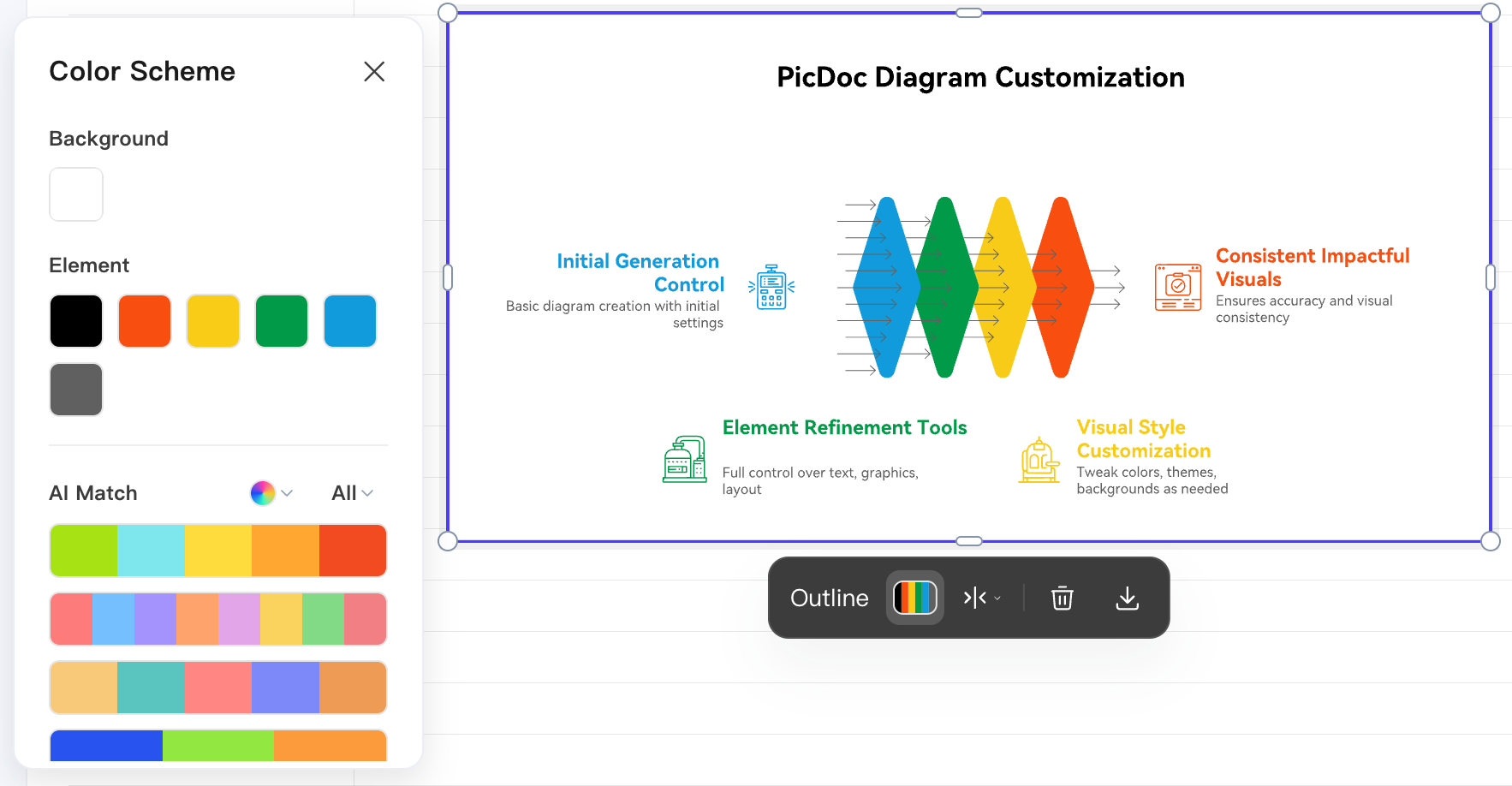This screenshot has width=1512, height=786.
Task: Click the yellow workstation icon in diagram
Action: pos(1039,460)
